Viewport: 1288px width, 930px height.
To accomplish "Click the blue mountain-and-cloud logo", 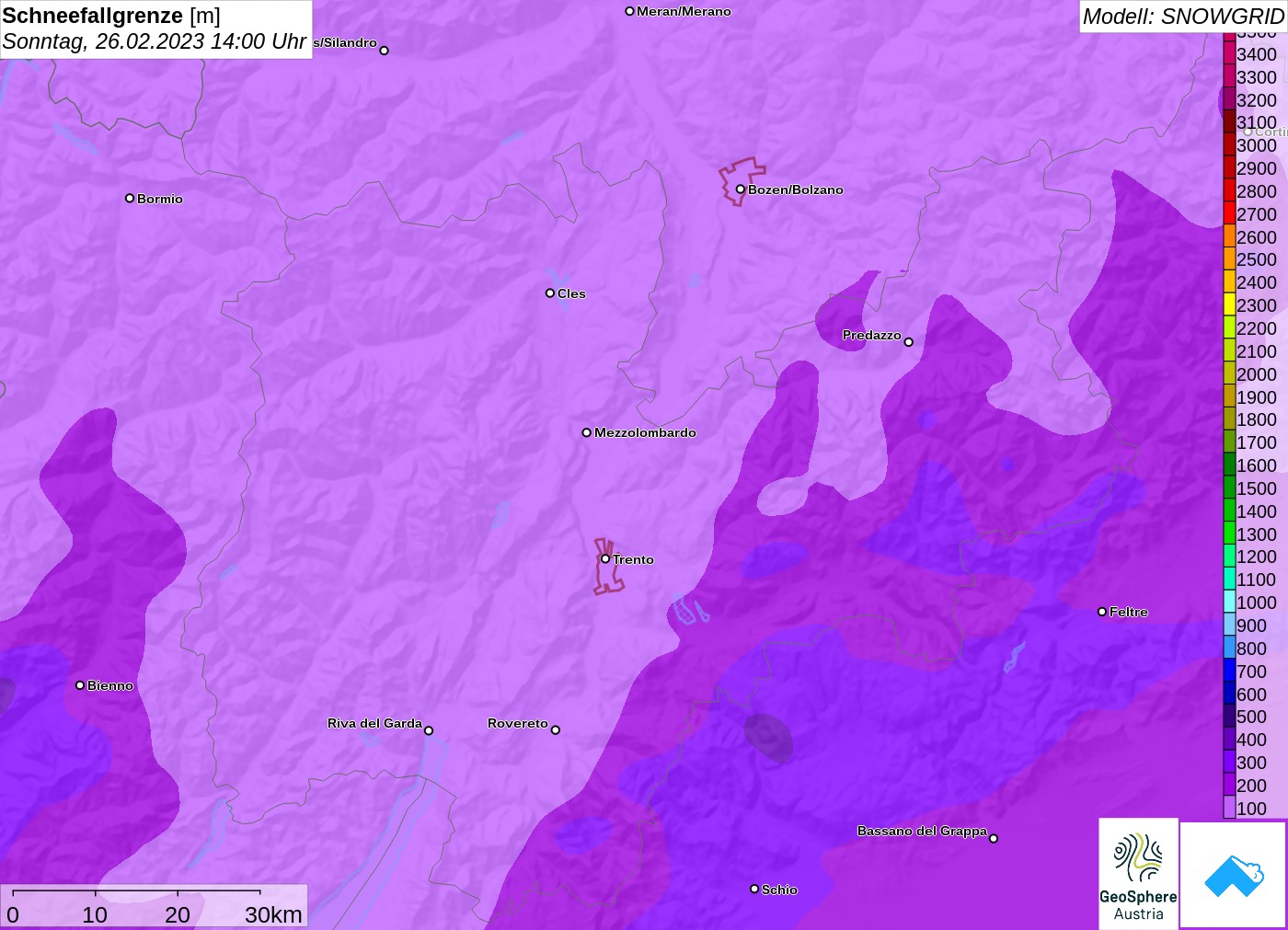I will (x=1234, y=875).
